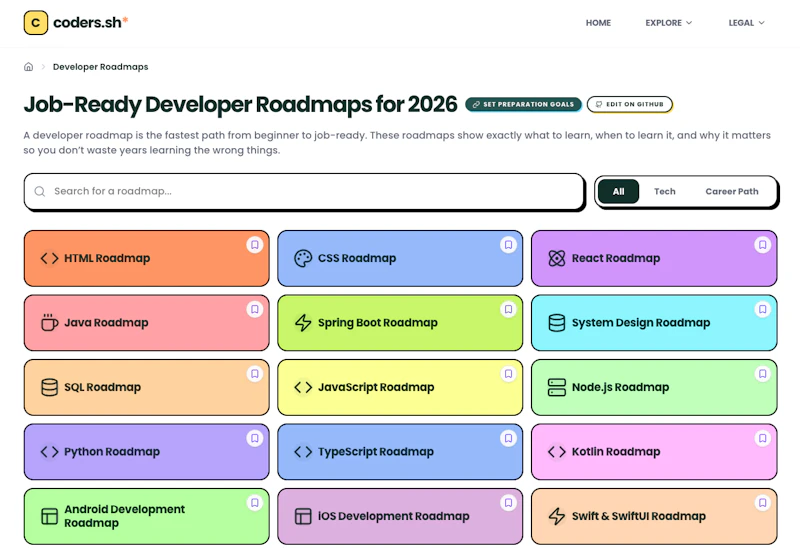Click the server icon on Node.js Roadmap
Viewport: 800px width, 548px height.
tap(557, 387)
